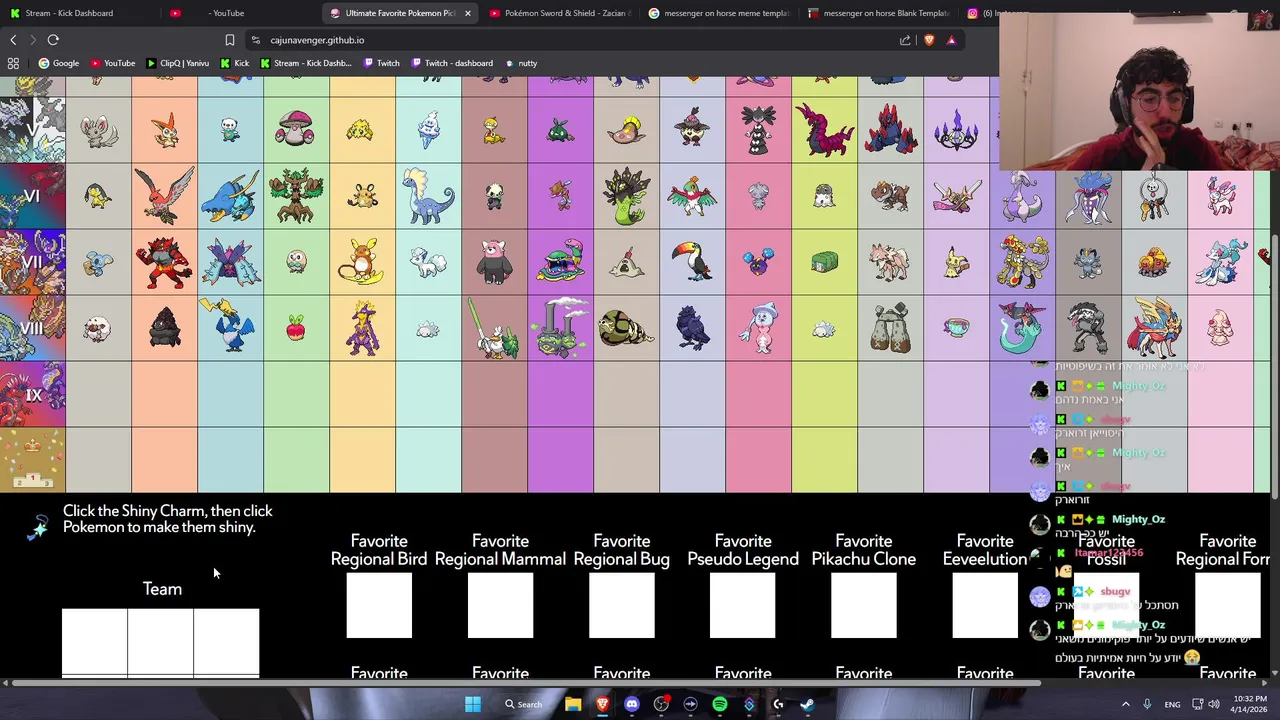The image size is (1280, 720).
Task: Open the YouTube bookmark
Action: point(112,63)
